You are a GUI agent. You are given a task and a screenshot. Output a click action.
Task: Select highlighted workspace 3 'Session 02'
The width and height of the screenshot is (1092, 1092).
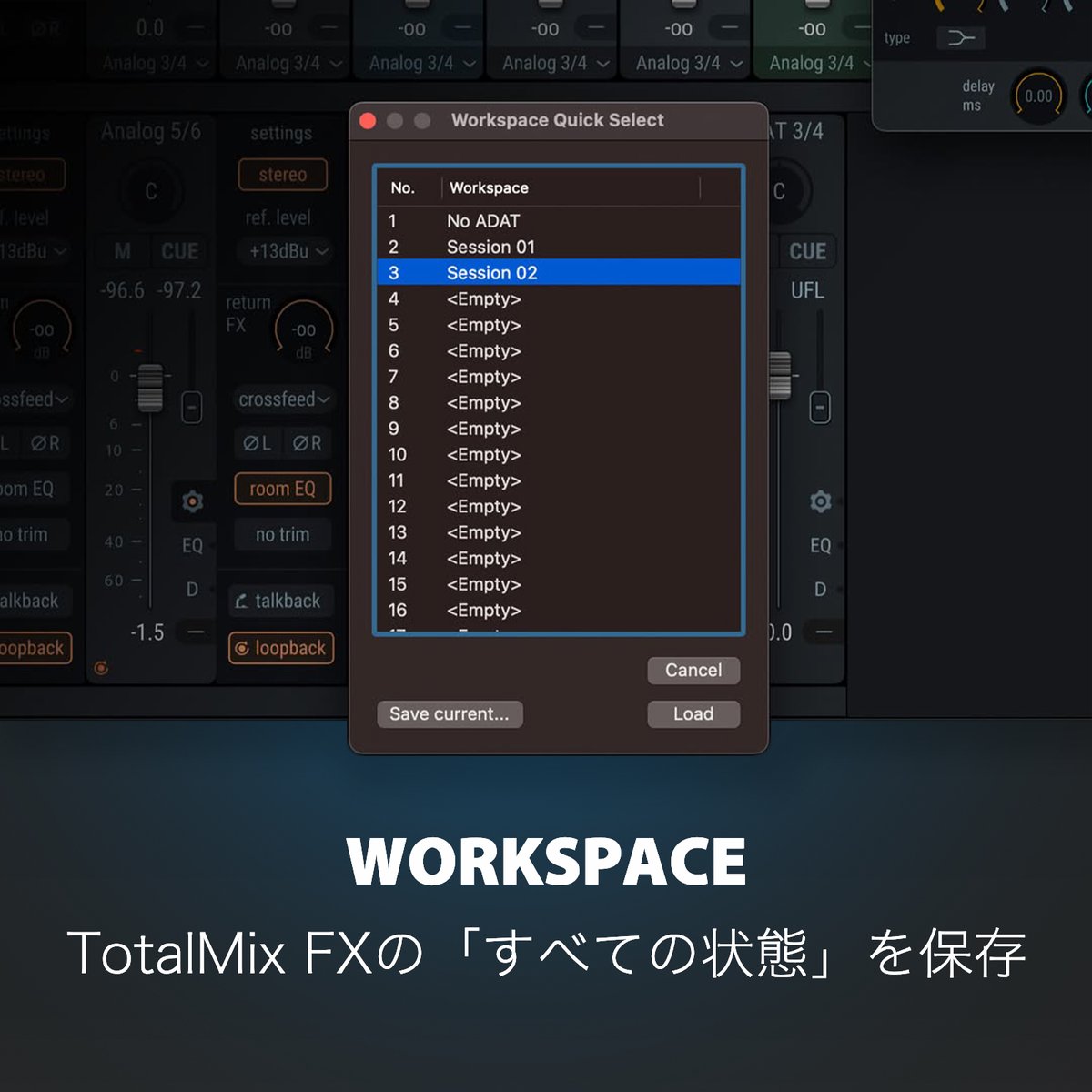pos(559,273)
